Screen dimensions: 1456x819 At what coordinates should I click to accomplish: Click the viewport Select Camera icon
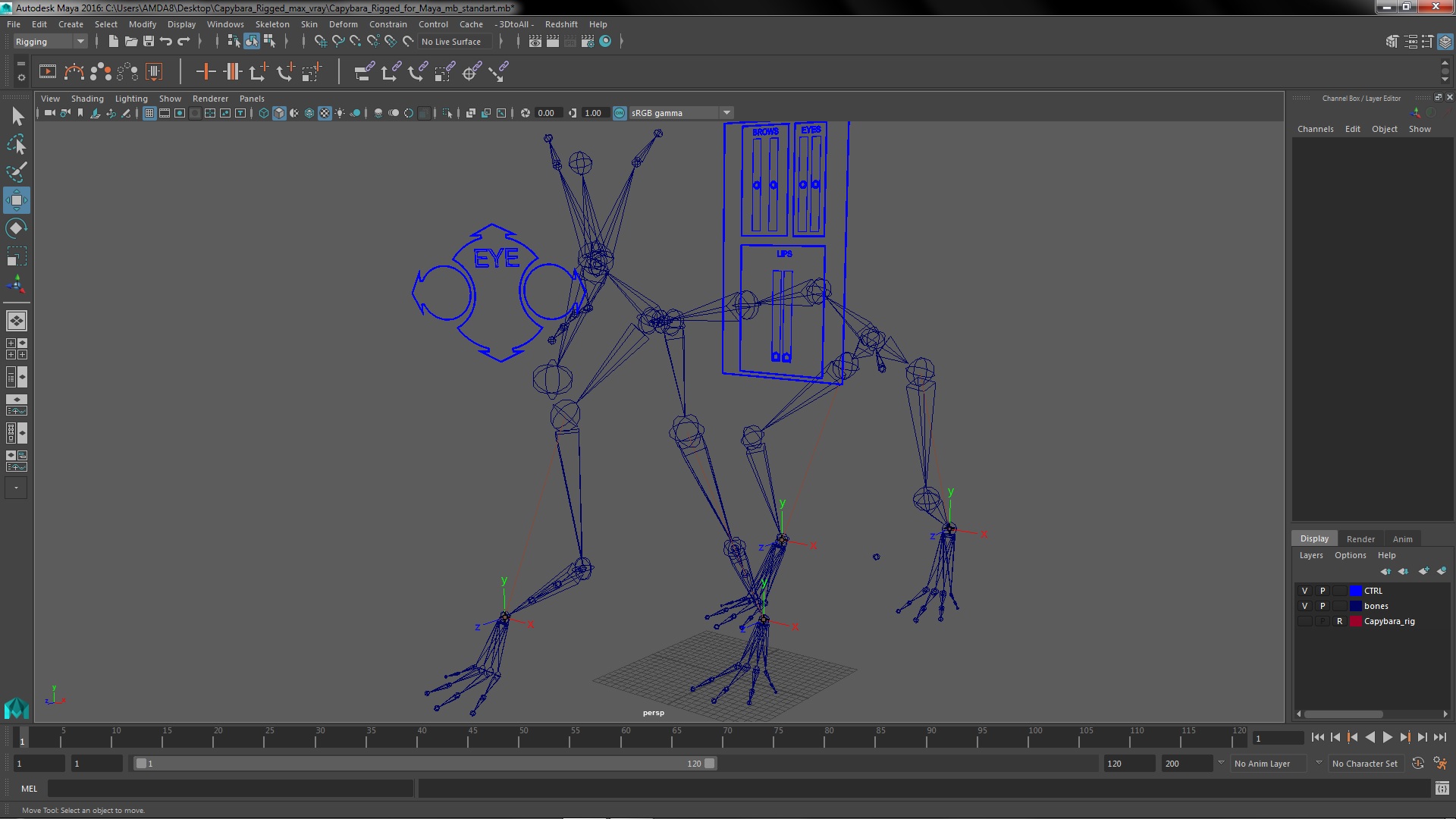tap(49, 113)
